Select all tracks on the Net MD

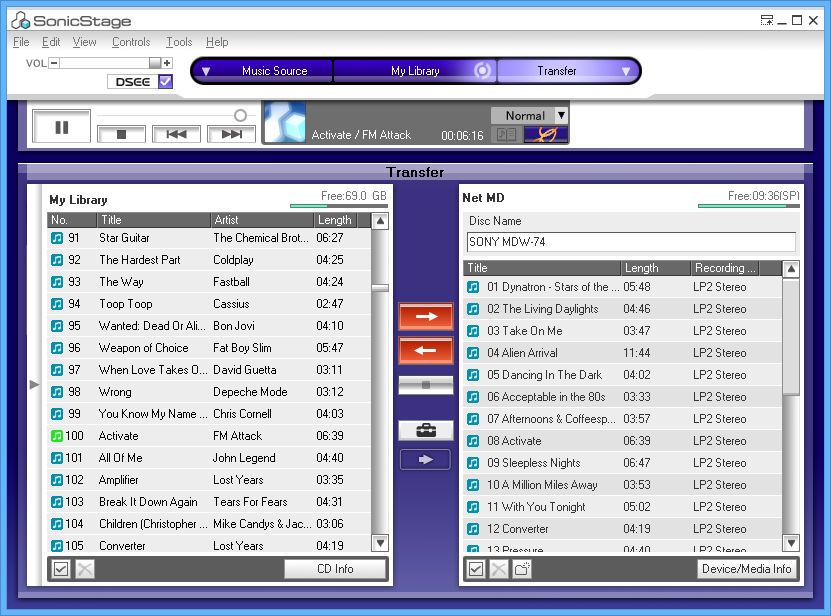coord(476,569)
